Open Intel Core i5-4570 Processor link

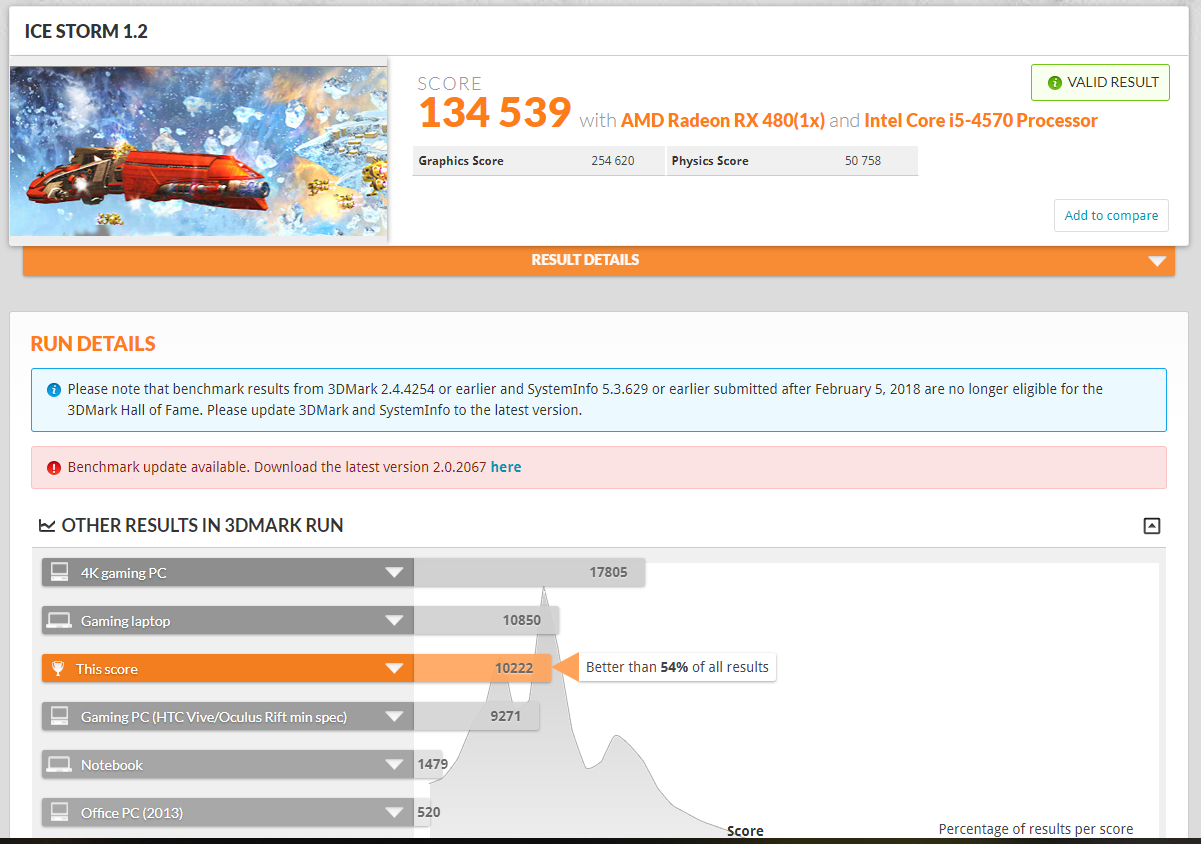(981, 121)
